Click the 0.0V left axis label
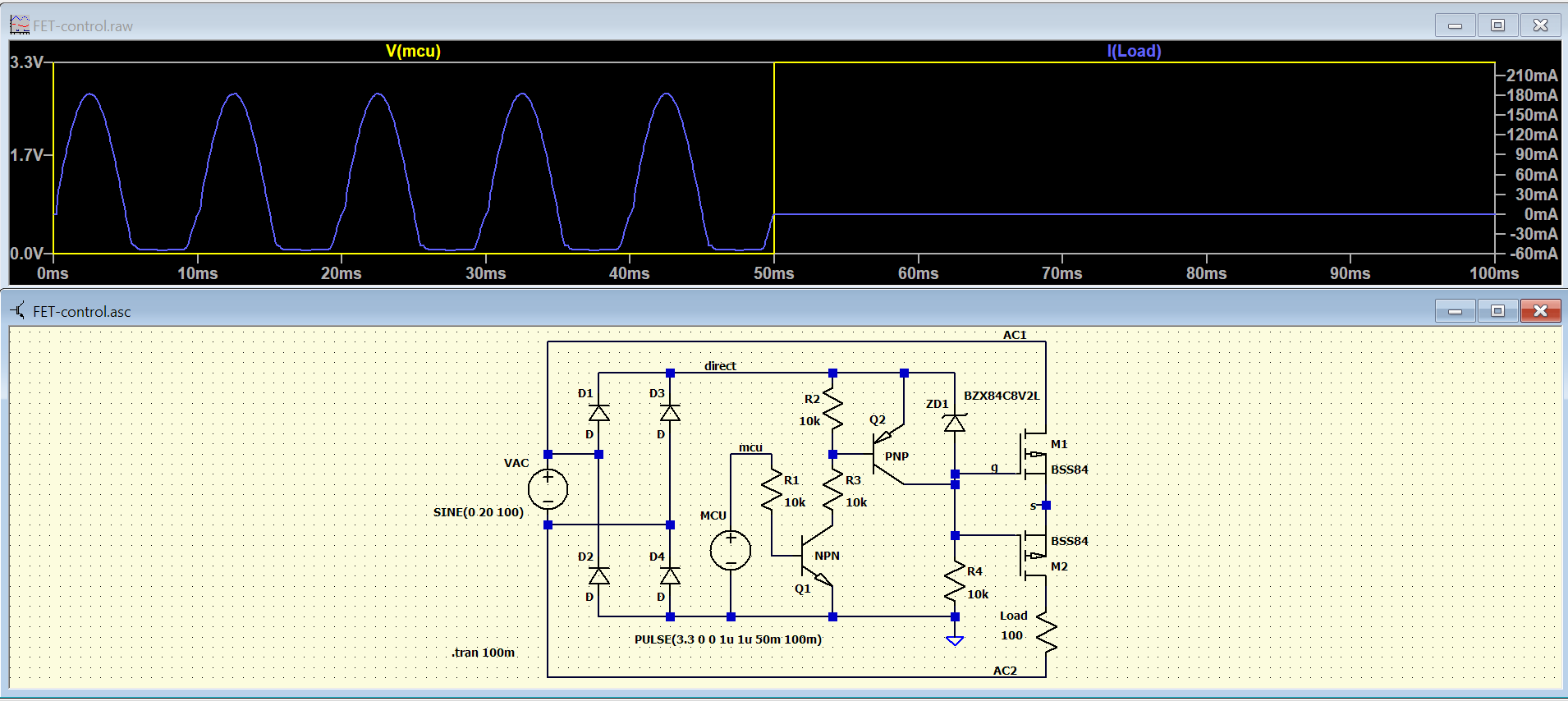This screenshot has width=1568, height=701. click(26, 254)
